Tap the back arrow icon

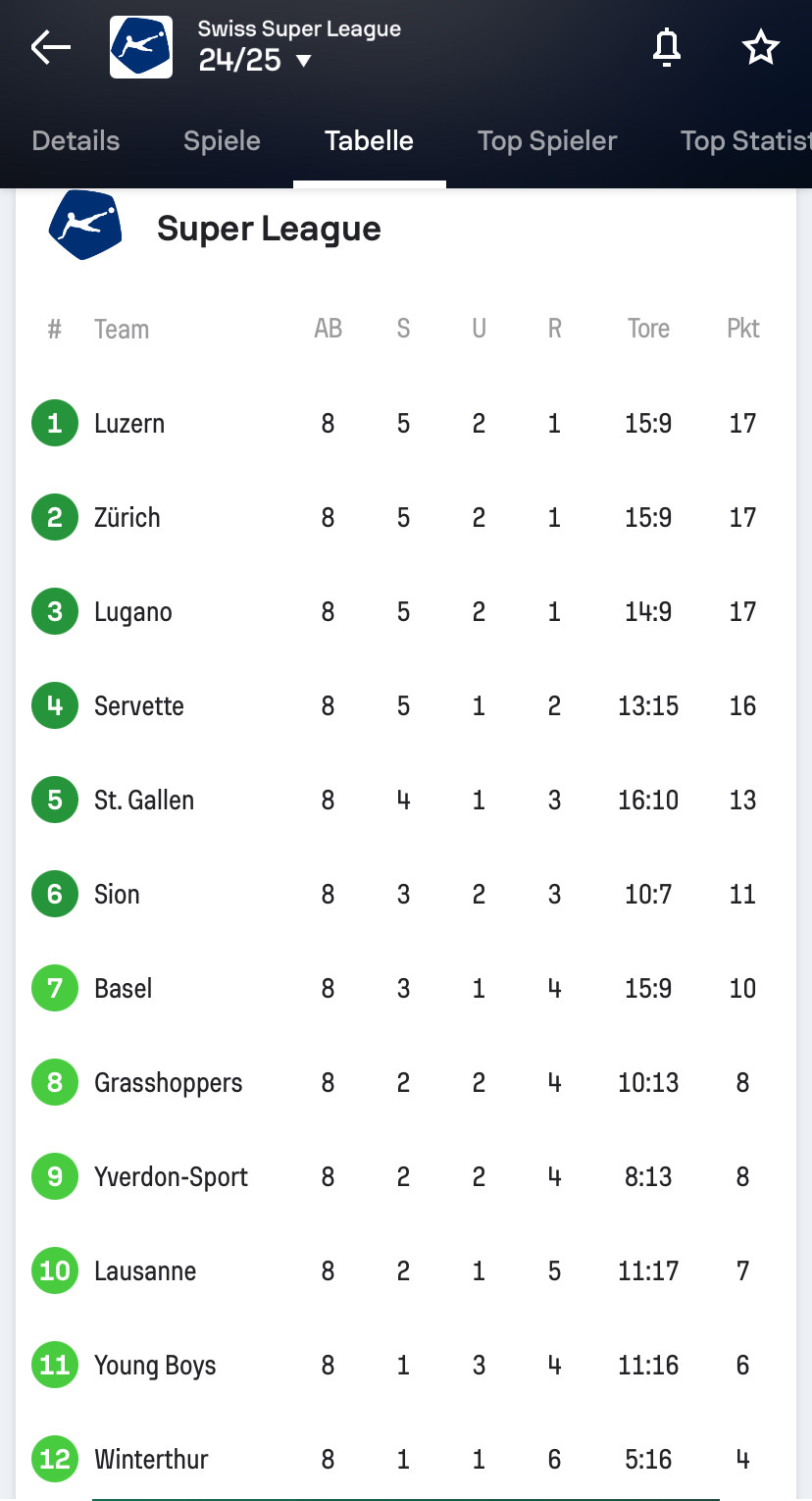(x=51, y=47)
